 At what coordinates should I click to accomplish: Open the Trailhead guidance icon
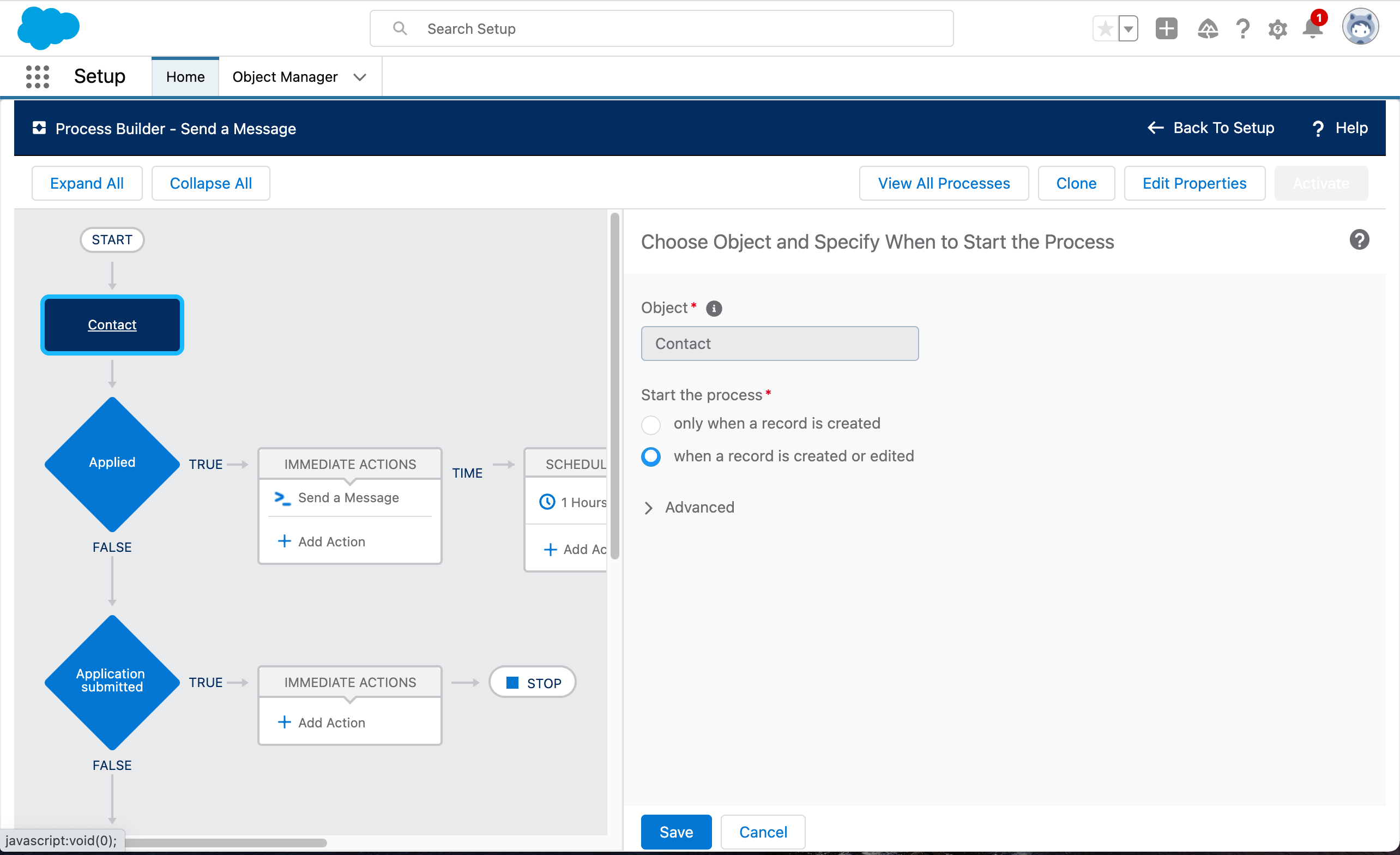point(1208,28)
